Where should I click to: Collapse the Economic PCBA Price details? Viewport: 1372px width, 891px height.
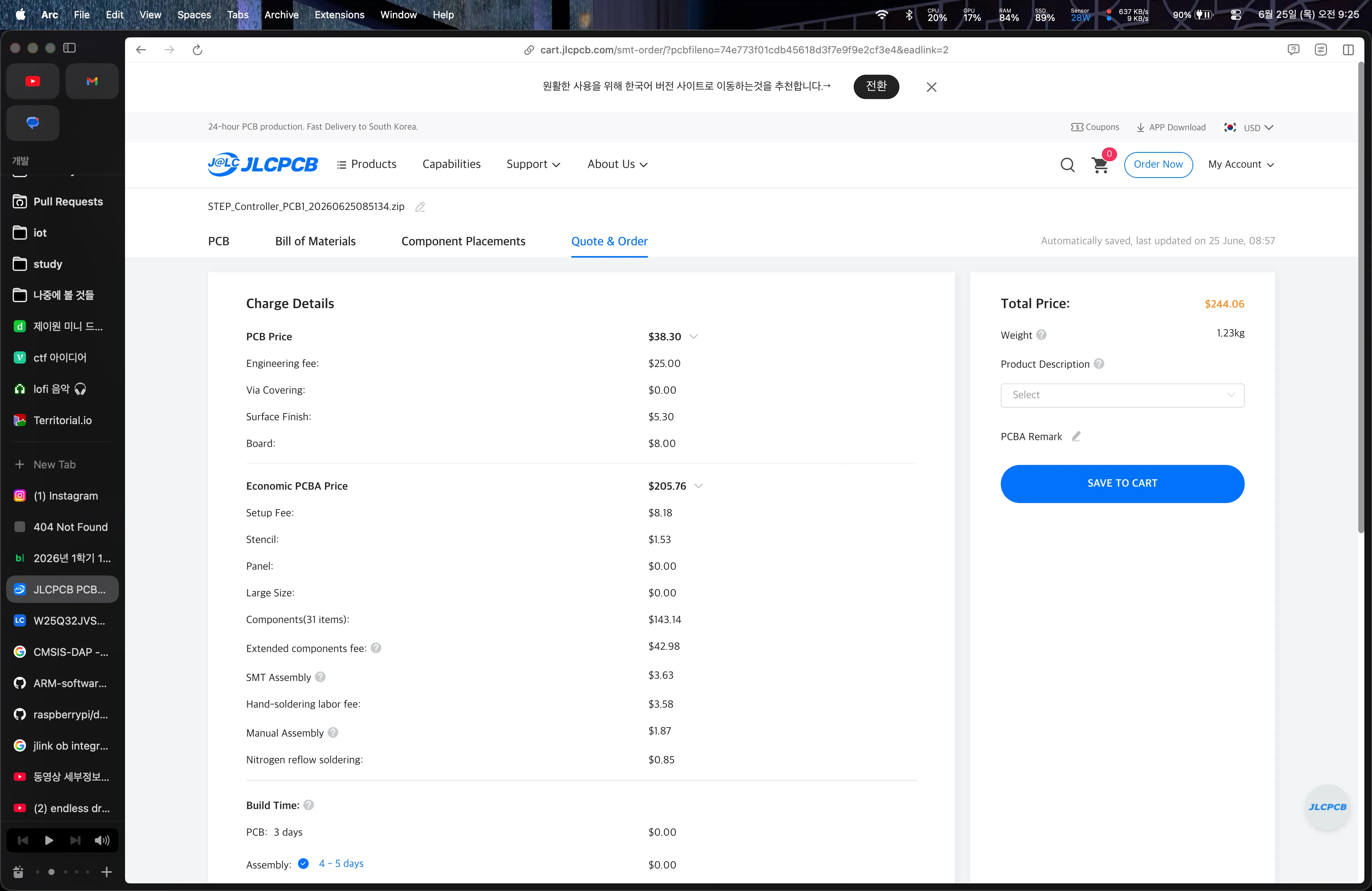698,486
